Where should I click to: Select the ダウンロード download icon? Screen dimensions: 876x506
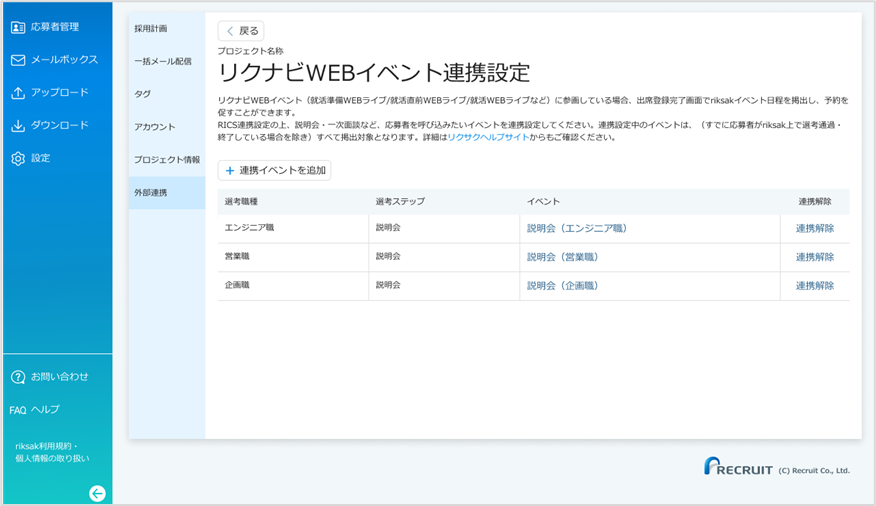tap(18, 126)
